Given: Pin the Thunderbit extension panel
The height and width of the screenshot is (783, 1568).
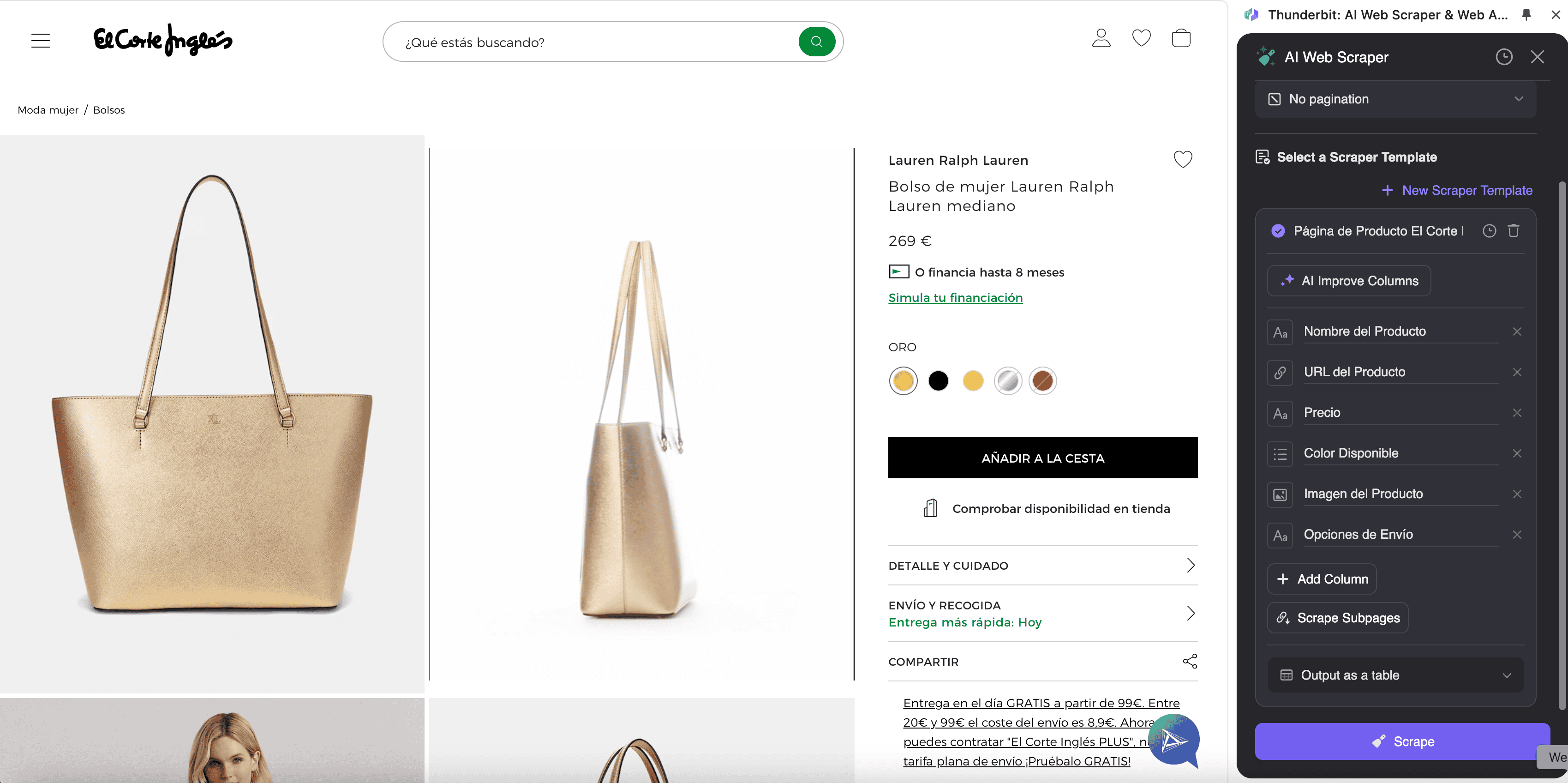Looking at the screenshot, I should (1526, 15).
